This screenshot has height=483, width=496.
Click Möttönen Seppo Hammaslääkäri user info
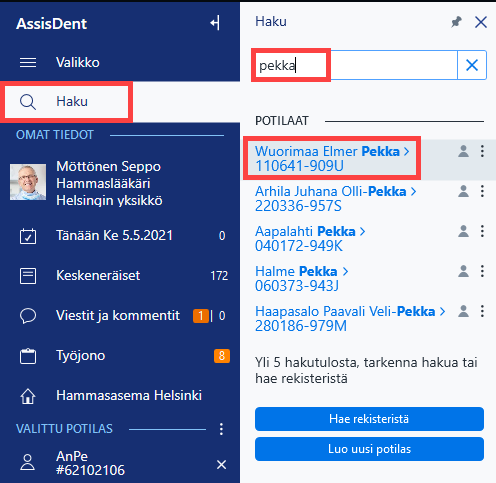point(109,183)
